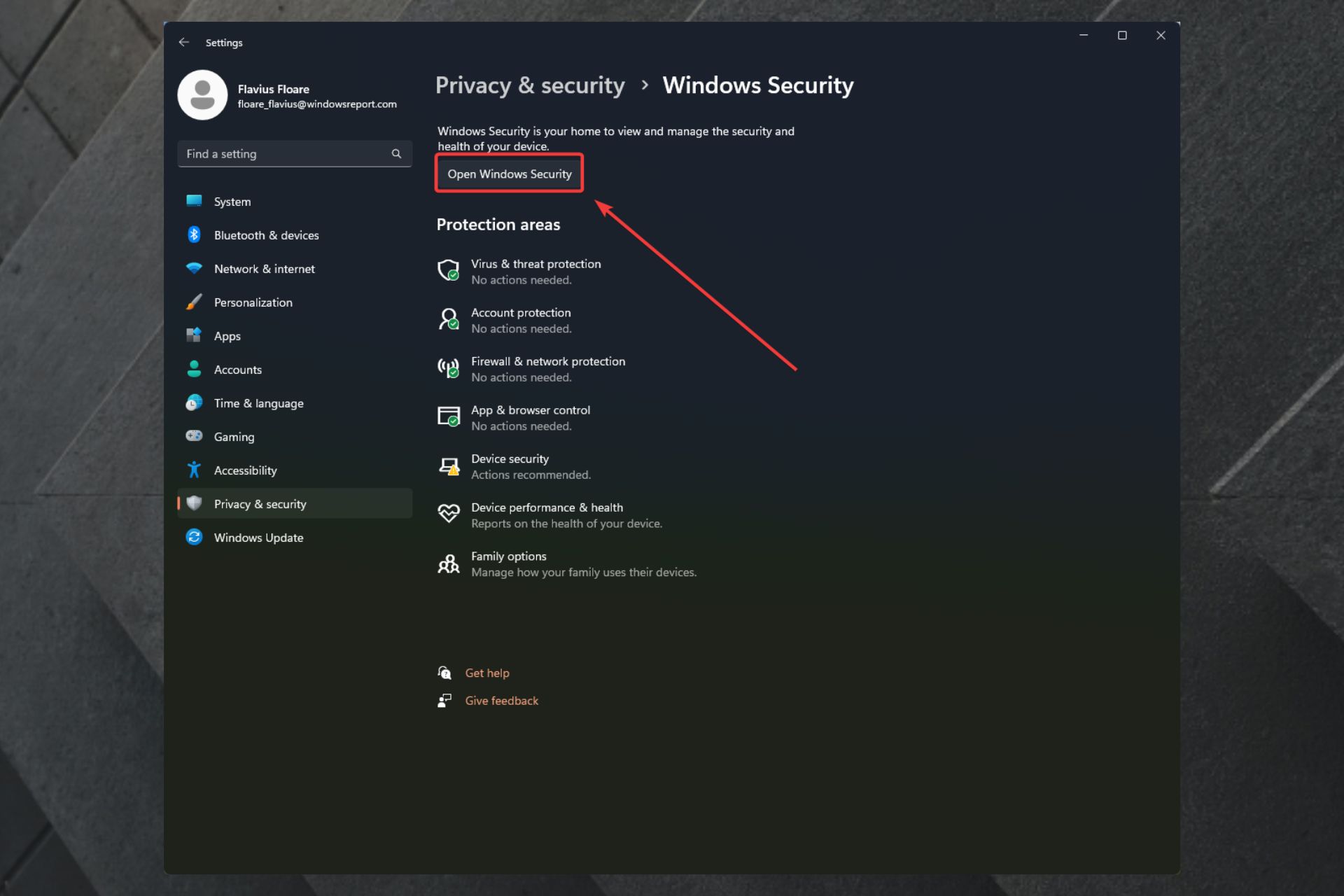Click the Bluetooth icon in sidebar
This screenshot has height=896, width=1344.
(194, 234)
